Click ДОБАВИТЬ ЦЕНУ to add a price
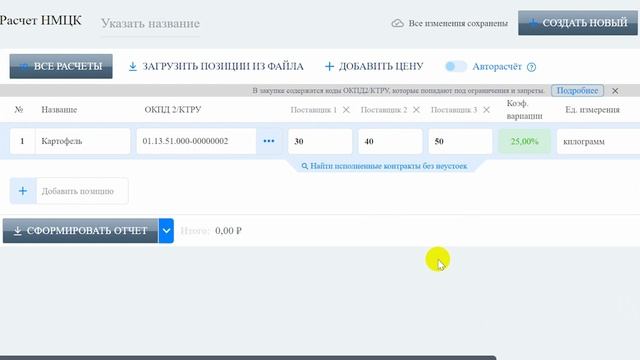 click(374, 67)
